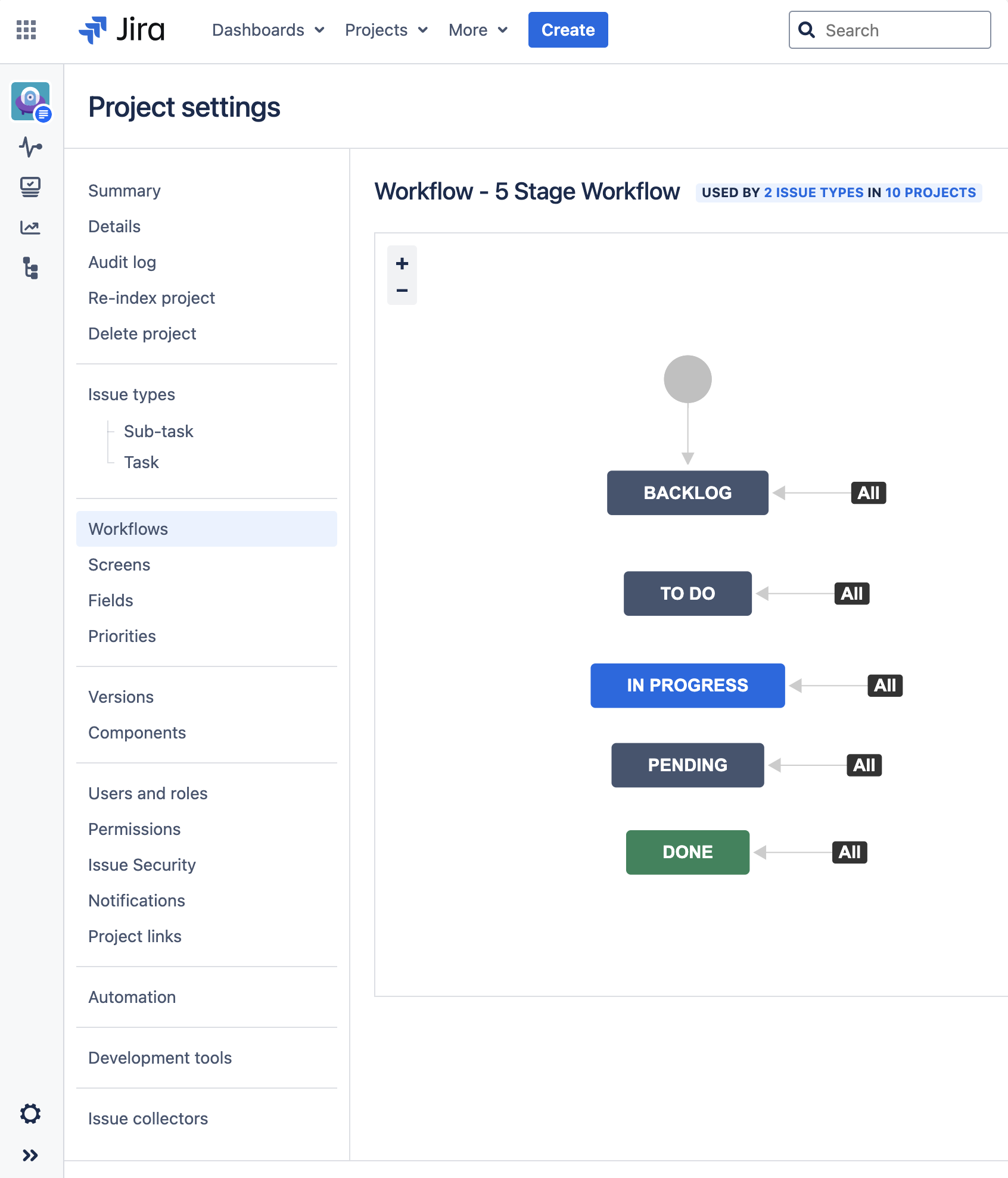Select the In Progress workflow status
1008x1178 pixels.
687,685
